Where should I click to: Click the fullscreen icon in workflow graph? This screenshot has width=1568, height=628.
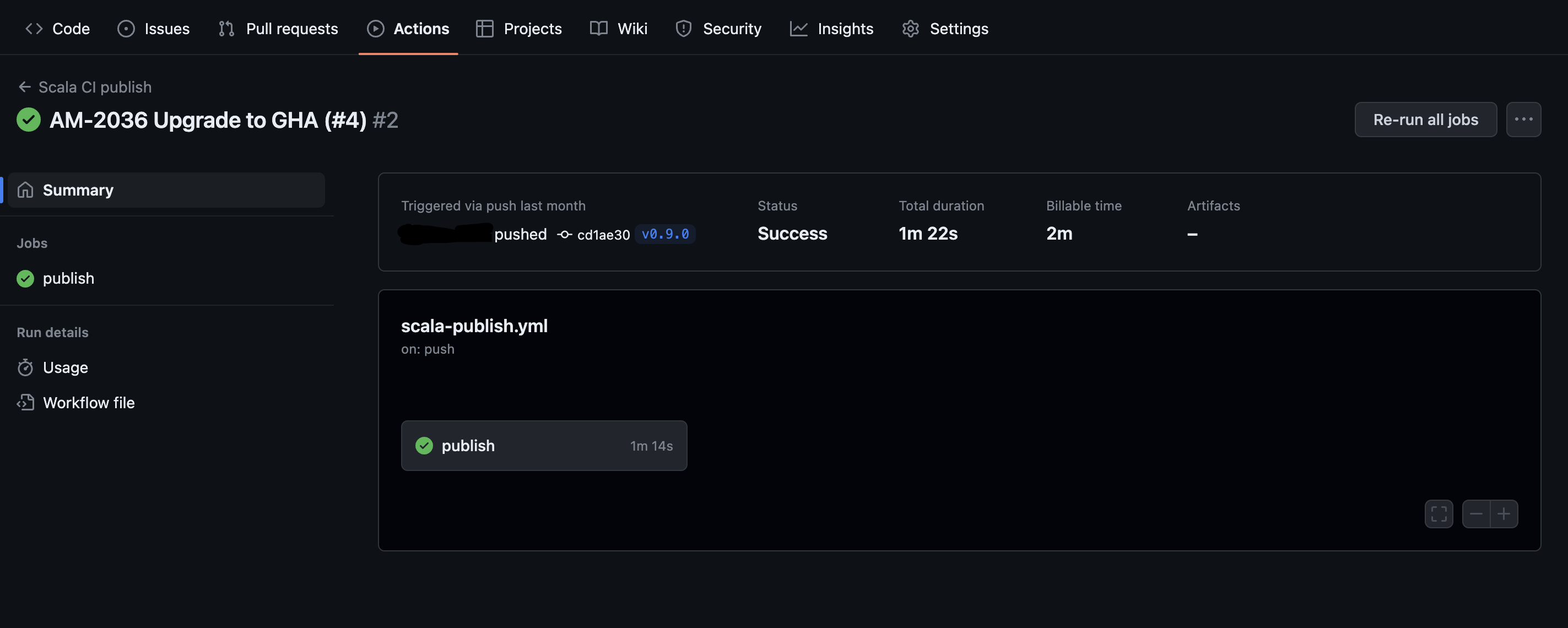pyautogui.click(x=1439, y=514)
